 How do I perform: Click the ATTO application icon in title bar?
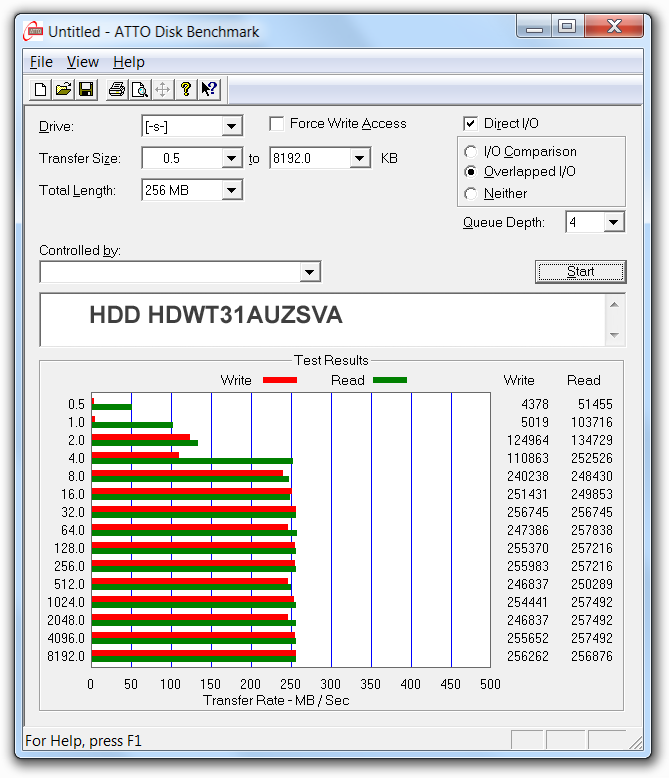point(34,31)
